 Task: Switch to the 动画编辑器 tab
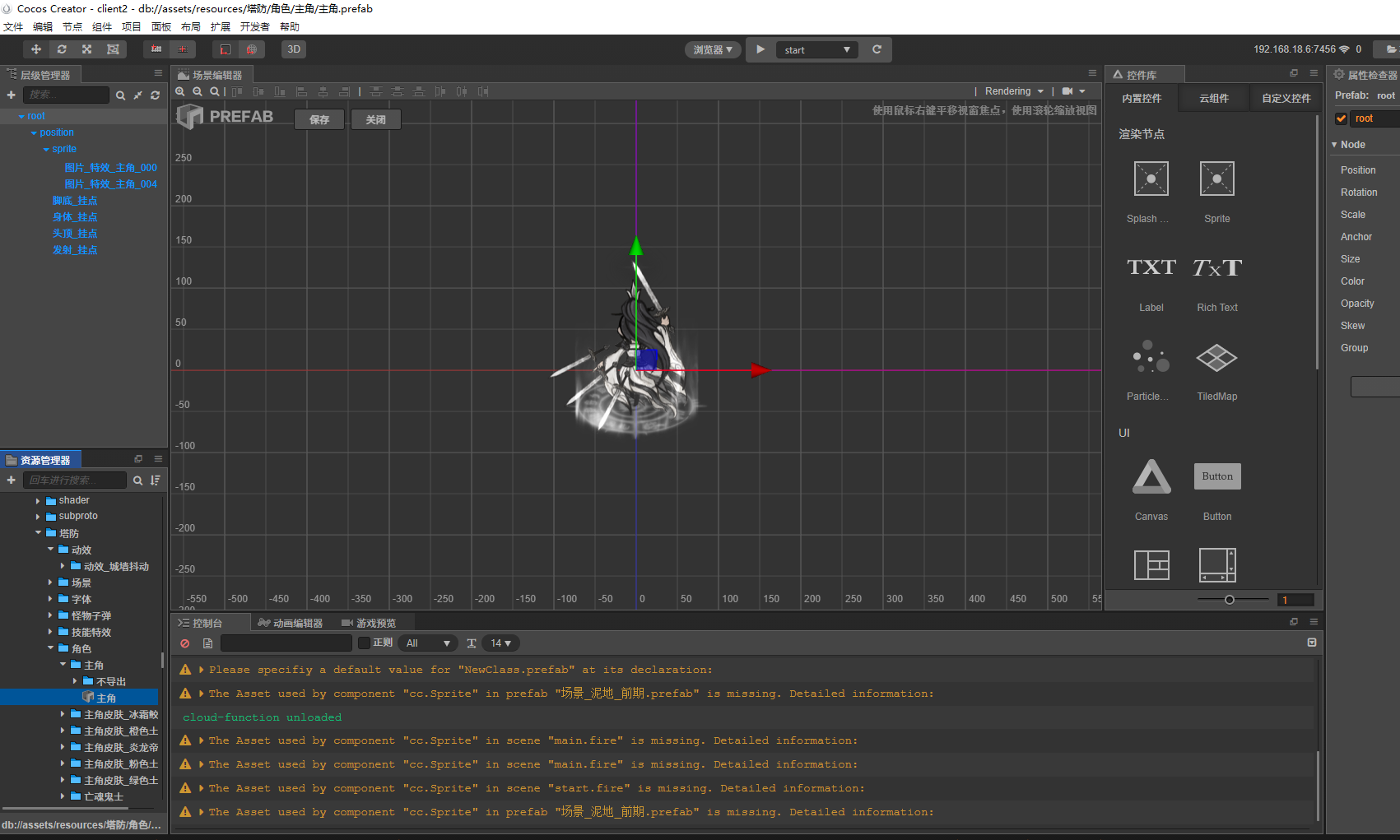coord(291,623)
